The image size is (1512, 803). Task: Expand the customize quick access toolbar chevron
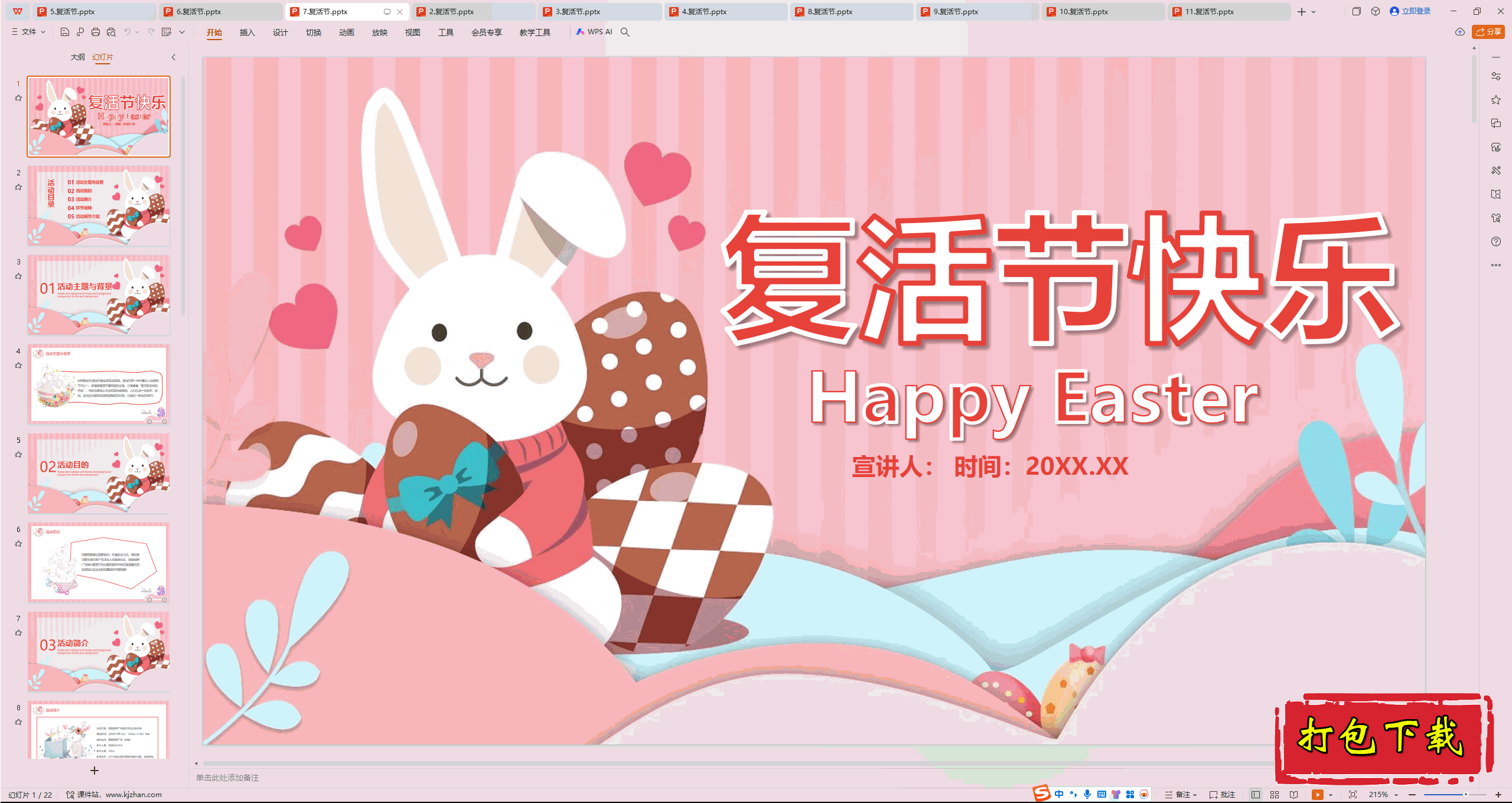pyautogui.click(x=182, y=32)
